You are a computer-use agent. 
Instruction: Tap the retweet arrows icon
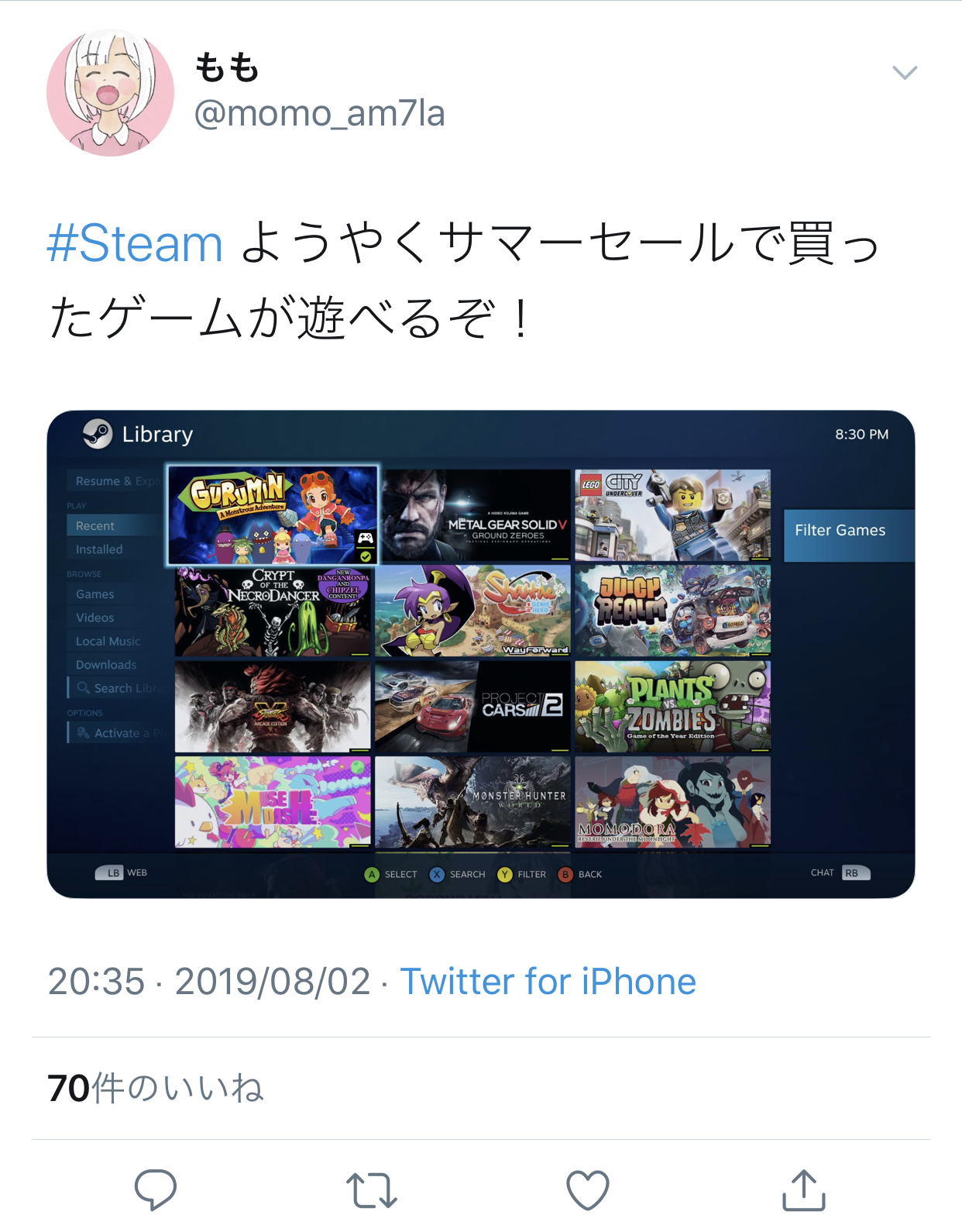(x=372, y=1190)
